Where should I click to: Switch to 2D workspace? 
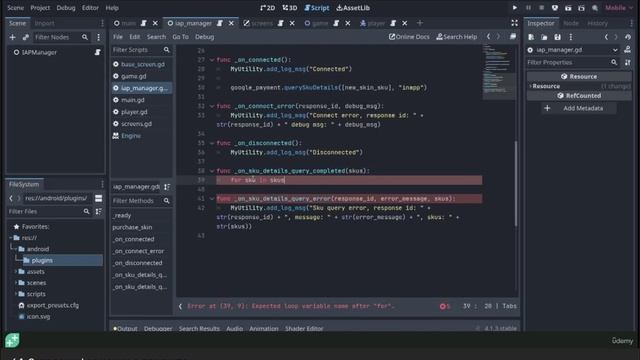tap(268, 8)
